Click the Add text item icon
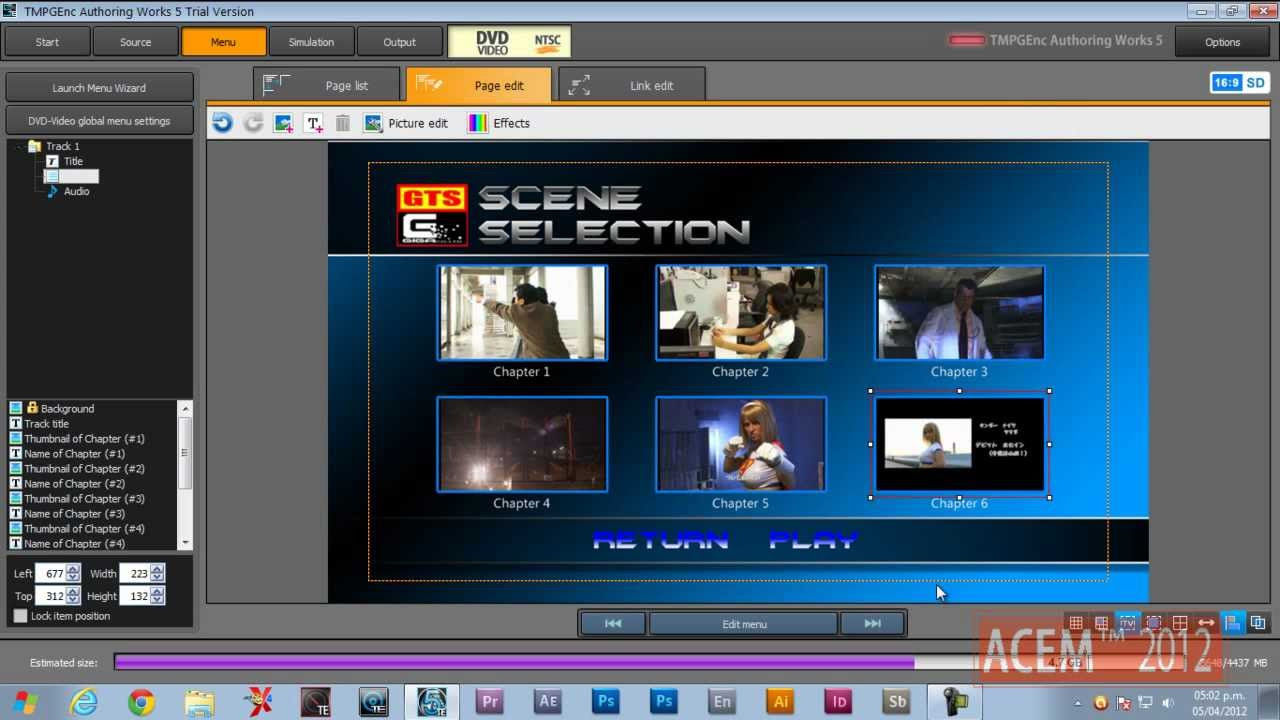 click(313, 123)
